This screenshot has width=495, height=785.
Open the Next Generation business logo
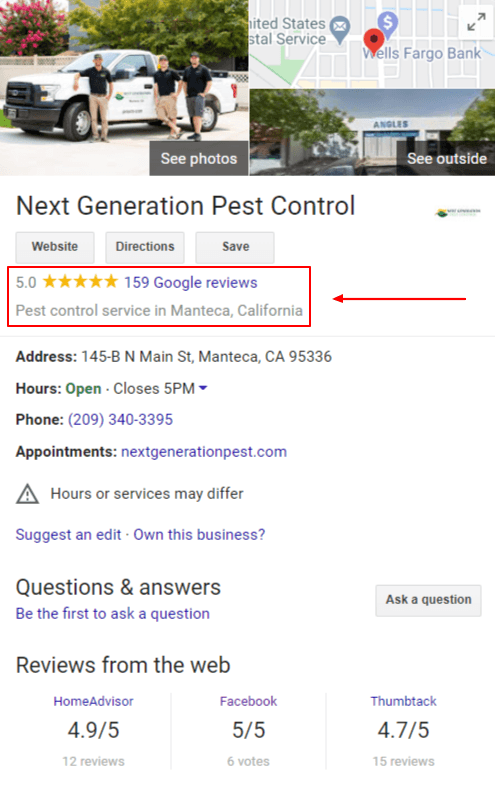[x=457, y=212]
